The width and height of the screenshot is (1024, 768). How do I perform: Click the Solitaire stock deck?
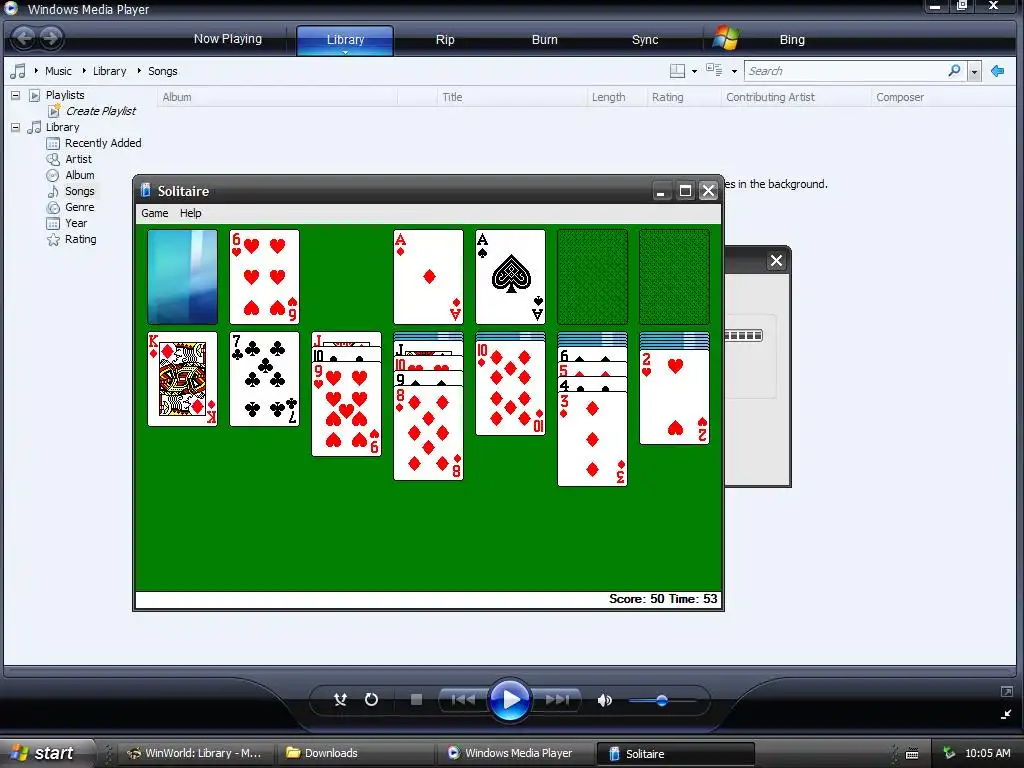(x=182, y=277)
